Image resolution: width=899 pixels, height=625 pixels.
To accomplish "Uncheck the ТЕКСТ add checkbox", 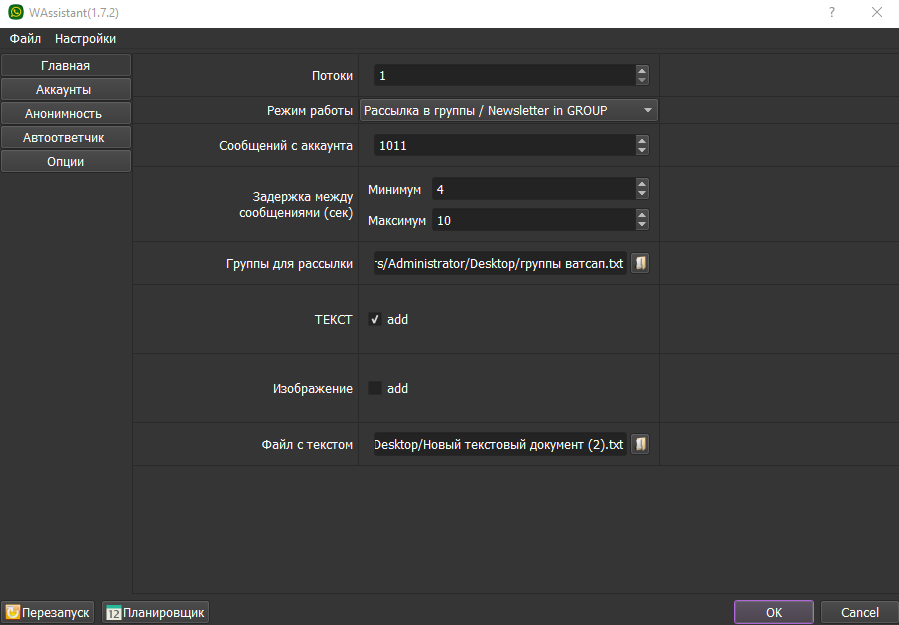I will click(375, 320).
